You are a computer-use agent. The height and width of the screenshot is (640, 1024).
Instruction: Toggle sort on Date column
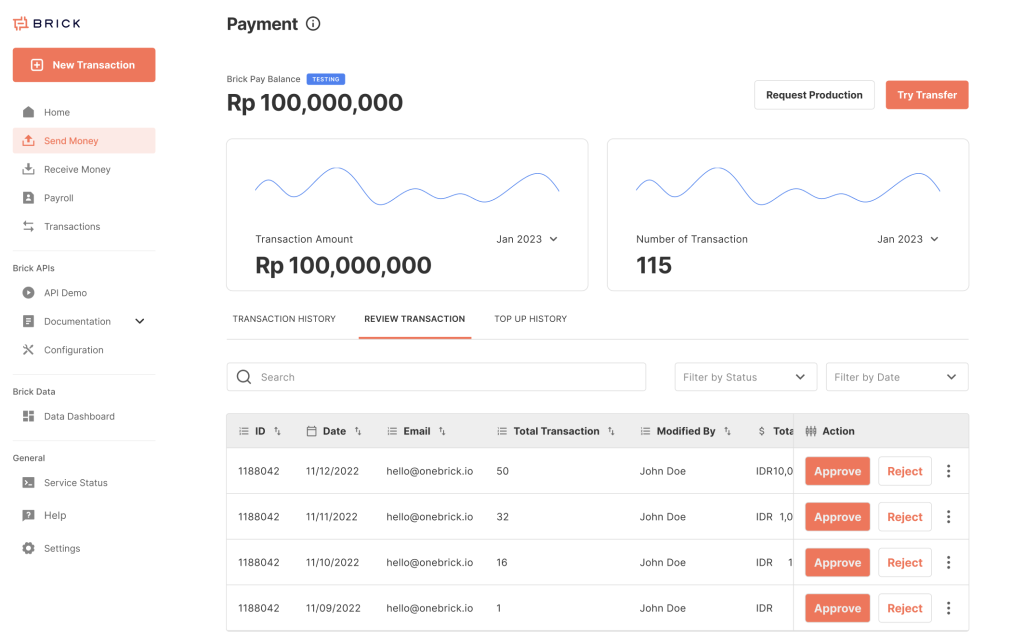358,431
